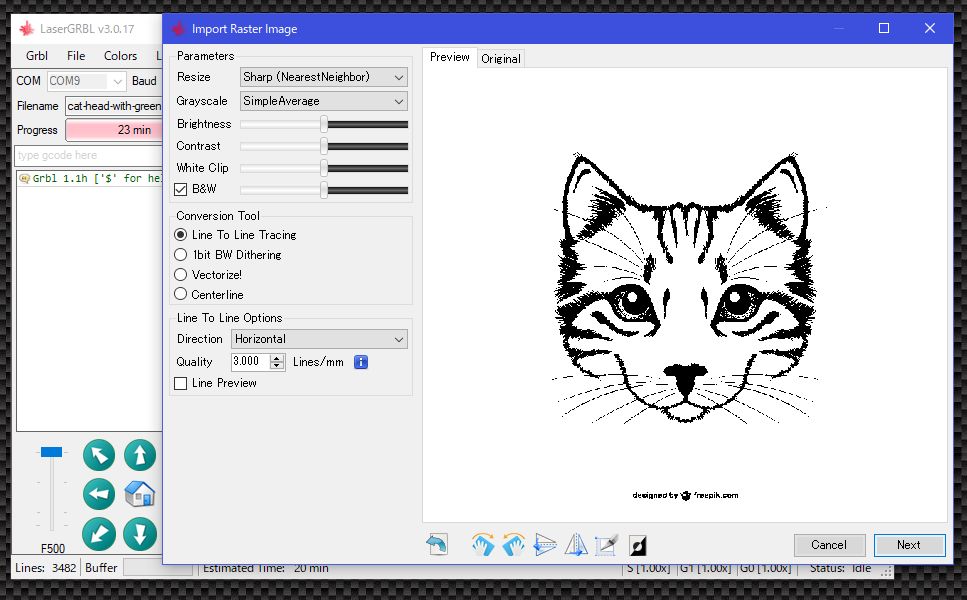Close the Import Raster Image dialog
This screenshot has height=600, width=967.
(930, 28)
